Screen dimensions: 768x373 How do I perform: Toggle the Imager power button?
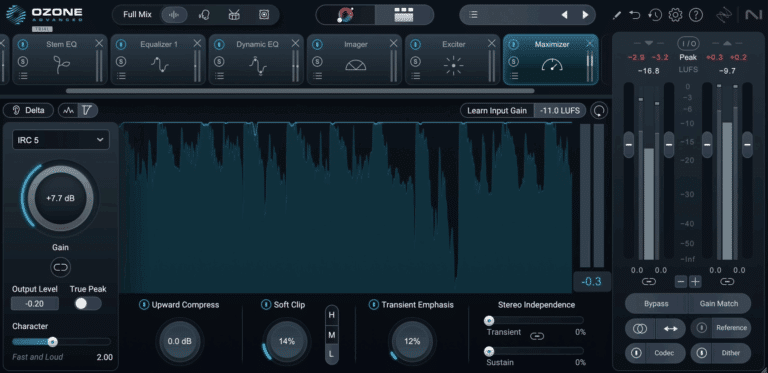tap(317, 45)
